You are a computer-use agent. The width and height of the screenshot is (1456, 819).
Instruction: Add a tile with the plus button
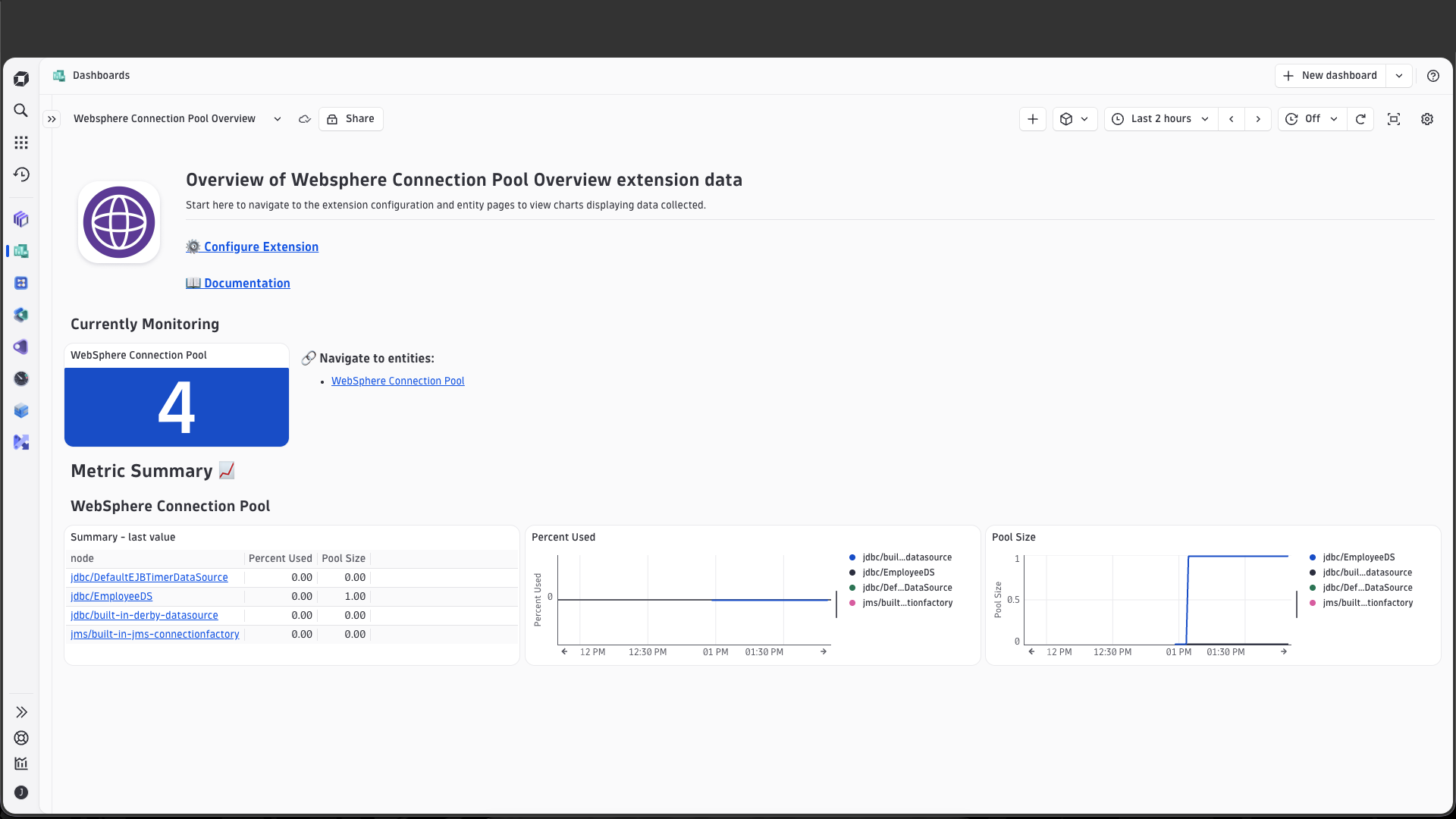point(1033,119)
